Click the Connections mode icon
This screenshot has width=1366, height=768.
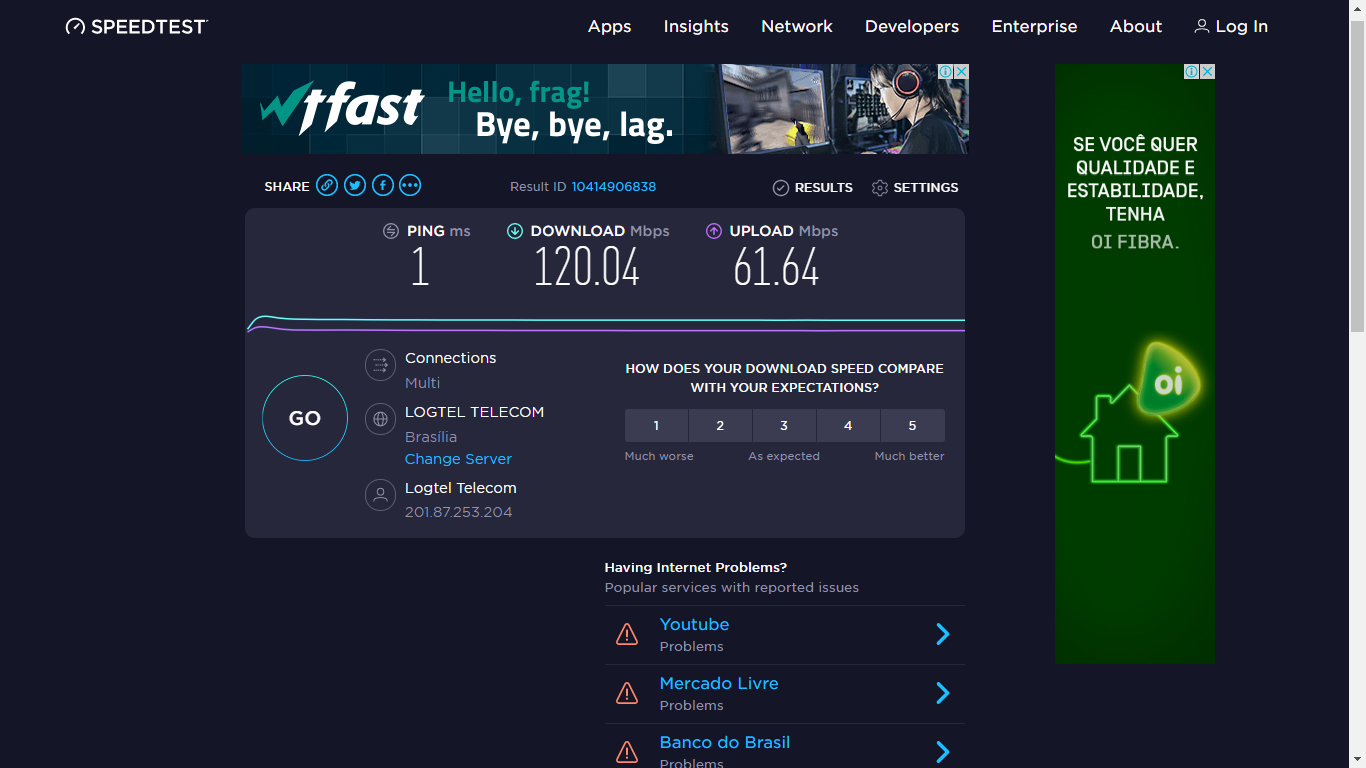(380, 366)
